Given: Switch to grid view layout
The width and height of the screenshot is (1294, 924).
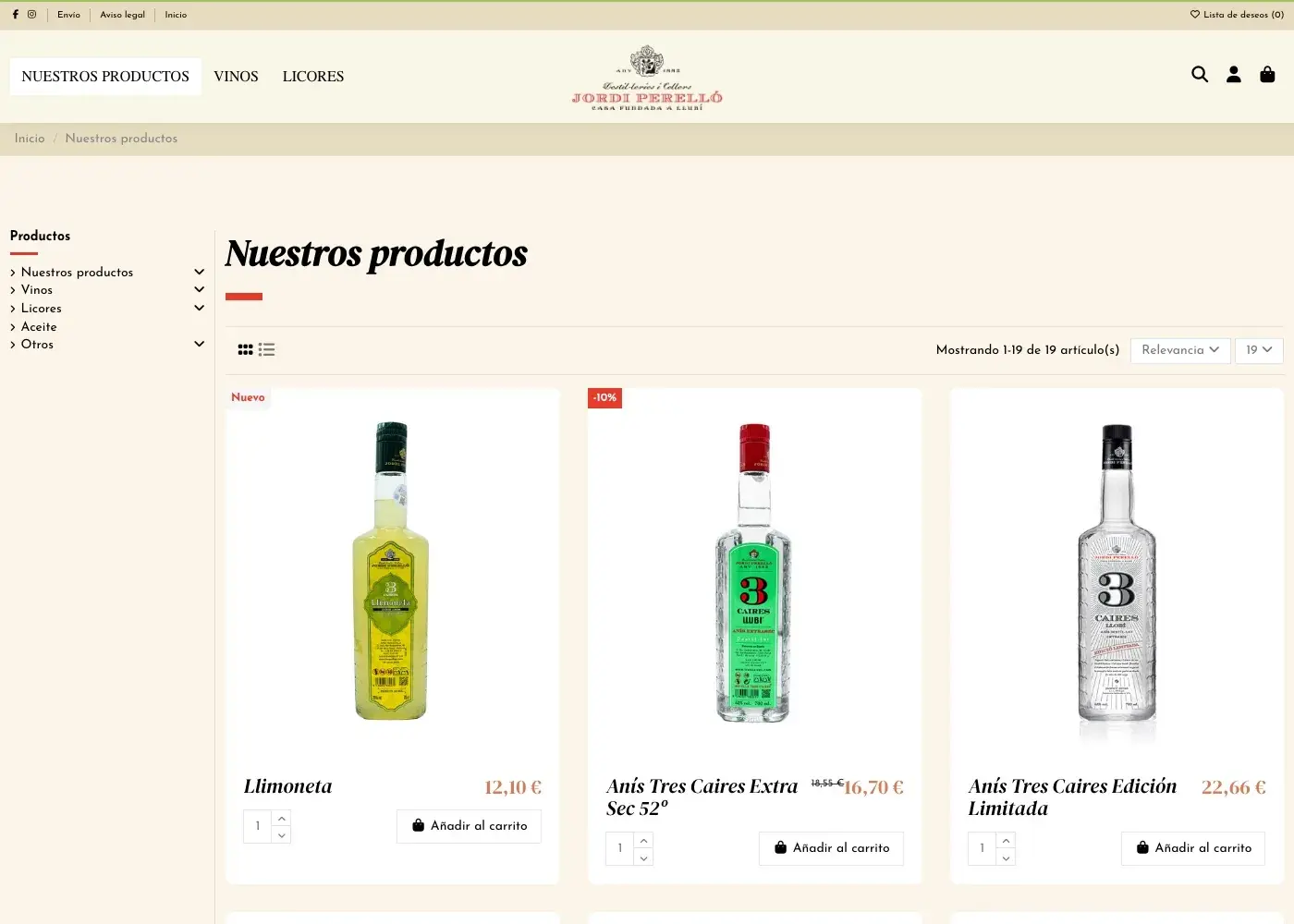Looking at the screenshot, I should (245, 349).
